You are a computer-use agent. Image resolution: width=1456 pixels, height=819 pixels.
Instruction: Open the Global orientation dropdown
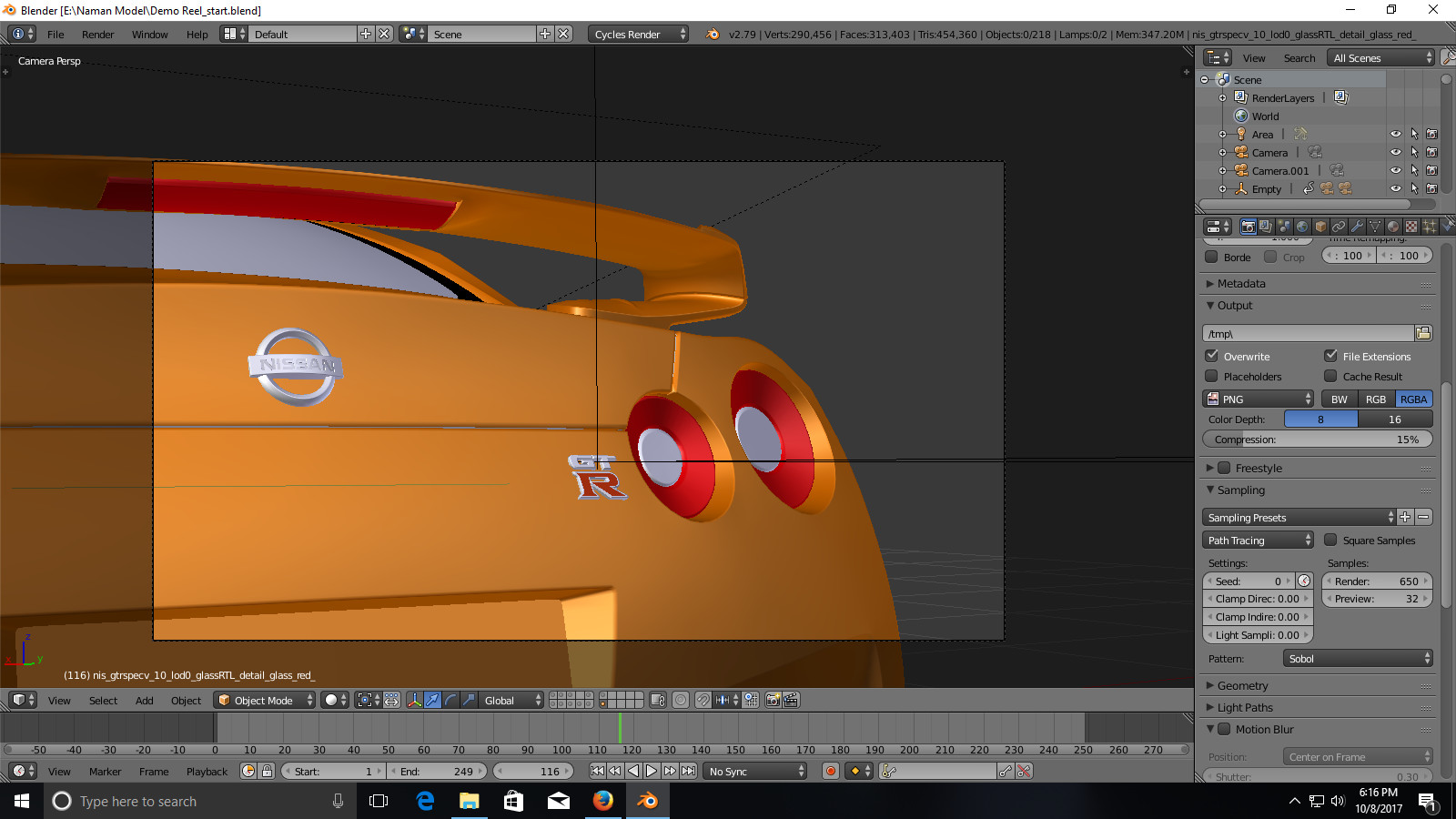pyautogui.click(x=512, y=700)
